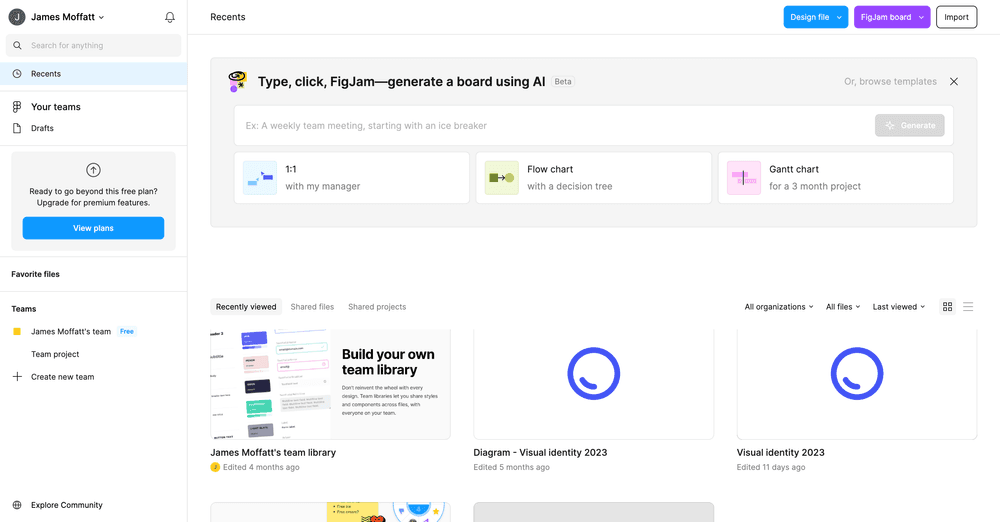
Task: Click the upgrade arrow circle icon
Action: [x=93, y=170]
